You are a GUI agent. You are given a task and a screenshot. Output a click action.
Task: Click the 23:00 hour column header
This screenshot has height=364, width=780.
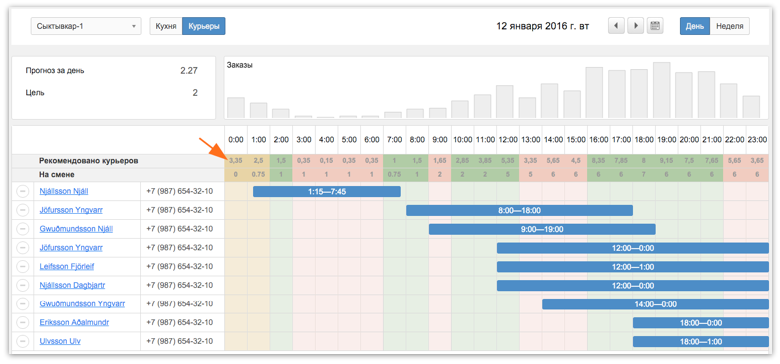pos(757,140)
